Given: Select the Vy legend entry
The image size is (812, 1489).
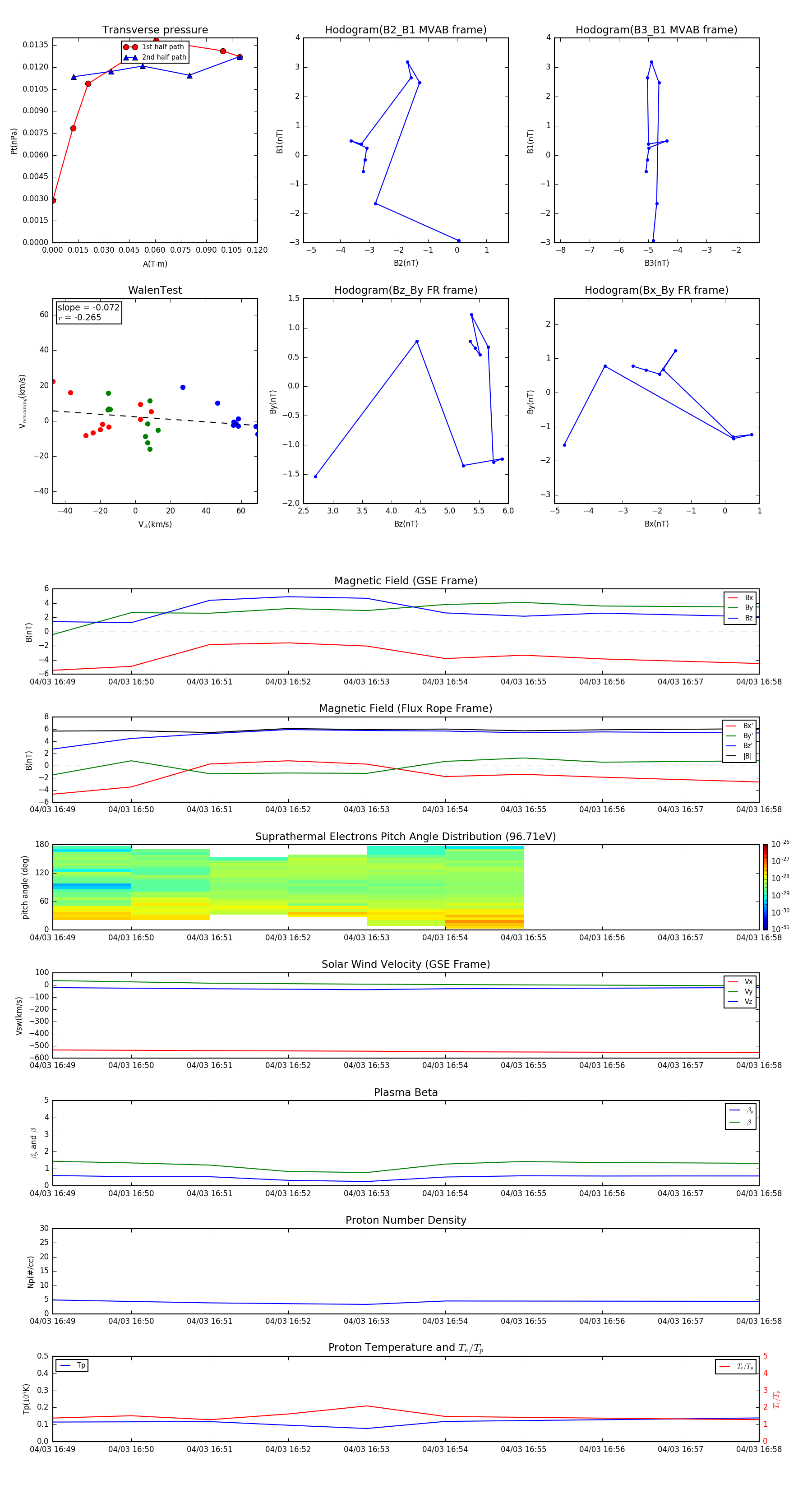Looking at the screenshot, I should 740,991.
